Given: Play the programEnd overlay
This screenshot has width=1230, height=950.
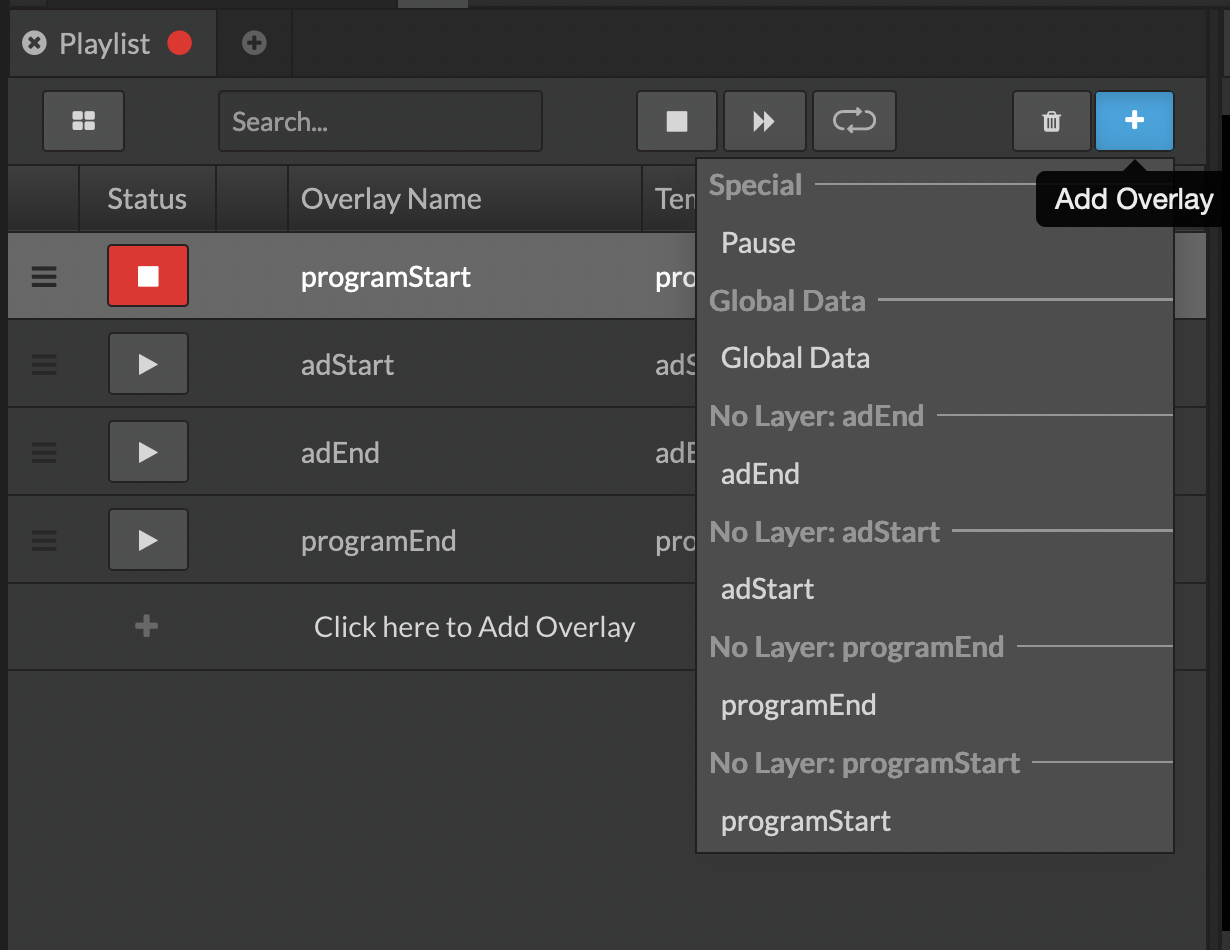Looking at the screenshot, I should (148, 540).
